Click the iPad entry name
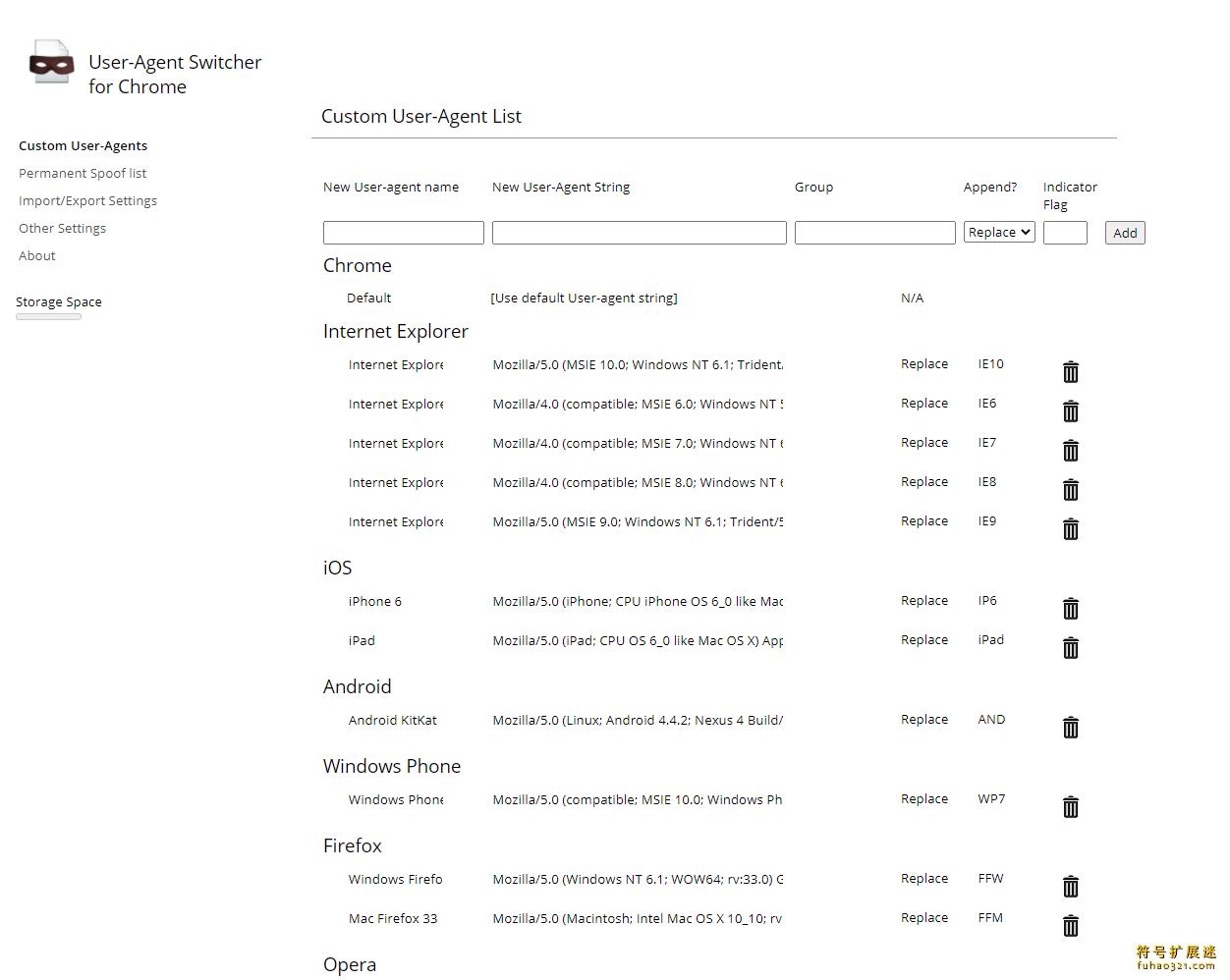This screenshot has height=980, width=1230. (362, 640)
